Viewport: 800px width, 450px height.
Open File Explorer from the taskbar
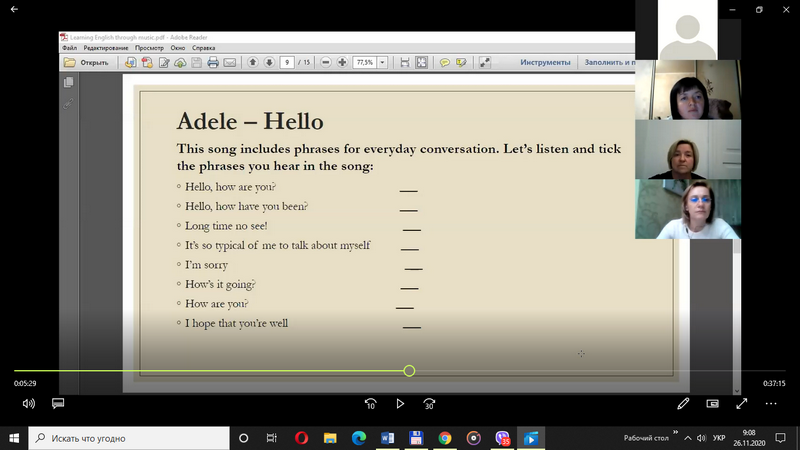coord(330,438)
